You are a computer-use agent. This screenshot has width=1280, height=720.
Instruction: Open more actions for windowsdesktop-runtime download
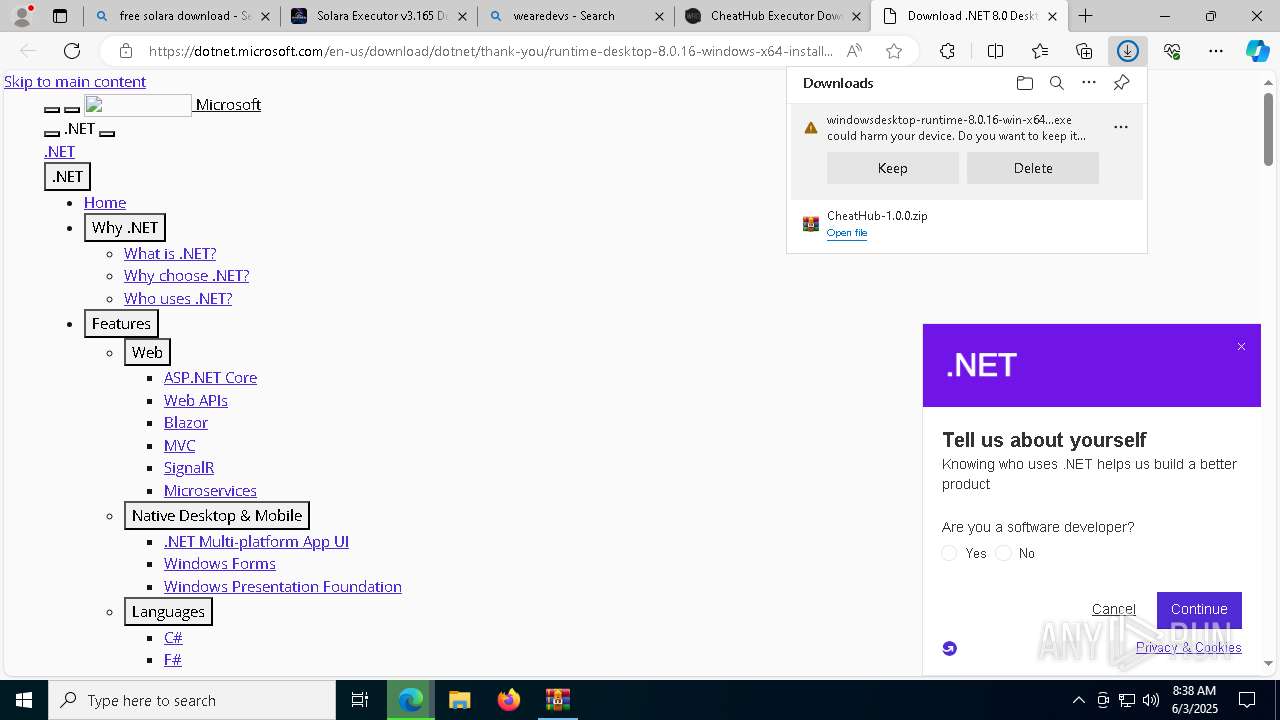pos(1121,127)
